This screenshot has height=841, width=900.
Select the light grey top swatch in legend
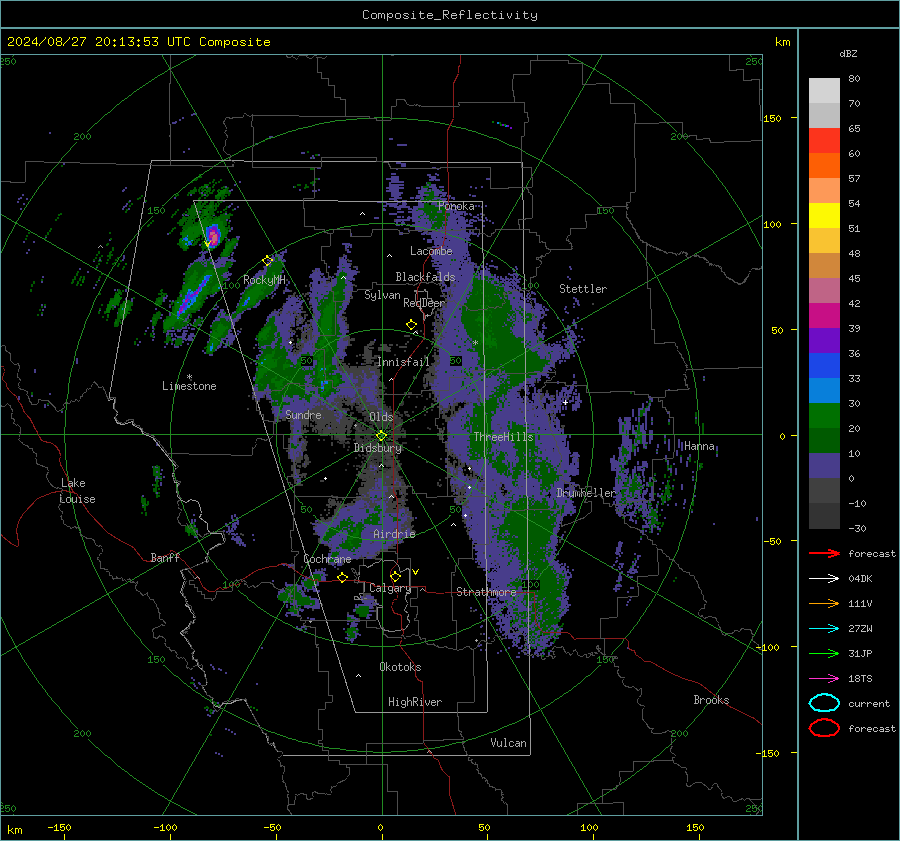click(x=824, y=90)
